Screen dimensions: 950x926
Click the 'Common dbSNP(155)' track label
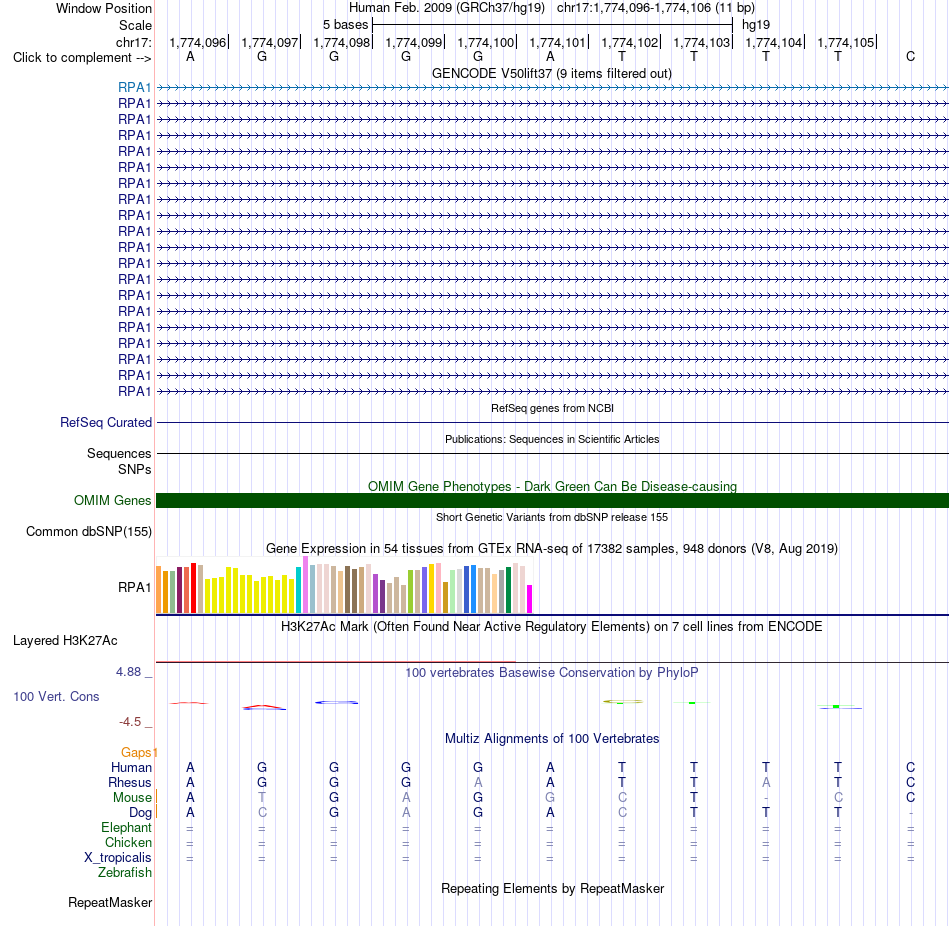pos(88,531)
